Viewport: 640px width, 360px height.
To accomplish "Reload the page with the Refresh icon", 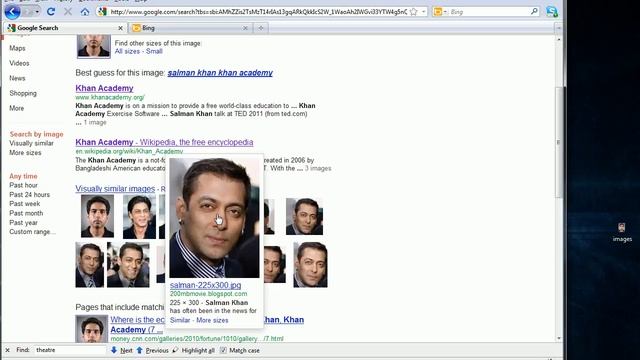I will (x=51, y=11).
